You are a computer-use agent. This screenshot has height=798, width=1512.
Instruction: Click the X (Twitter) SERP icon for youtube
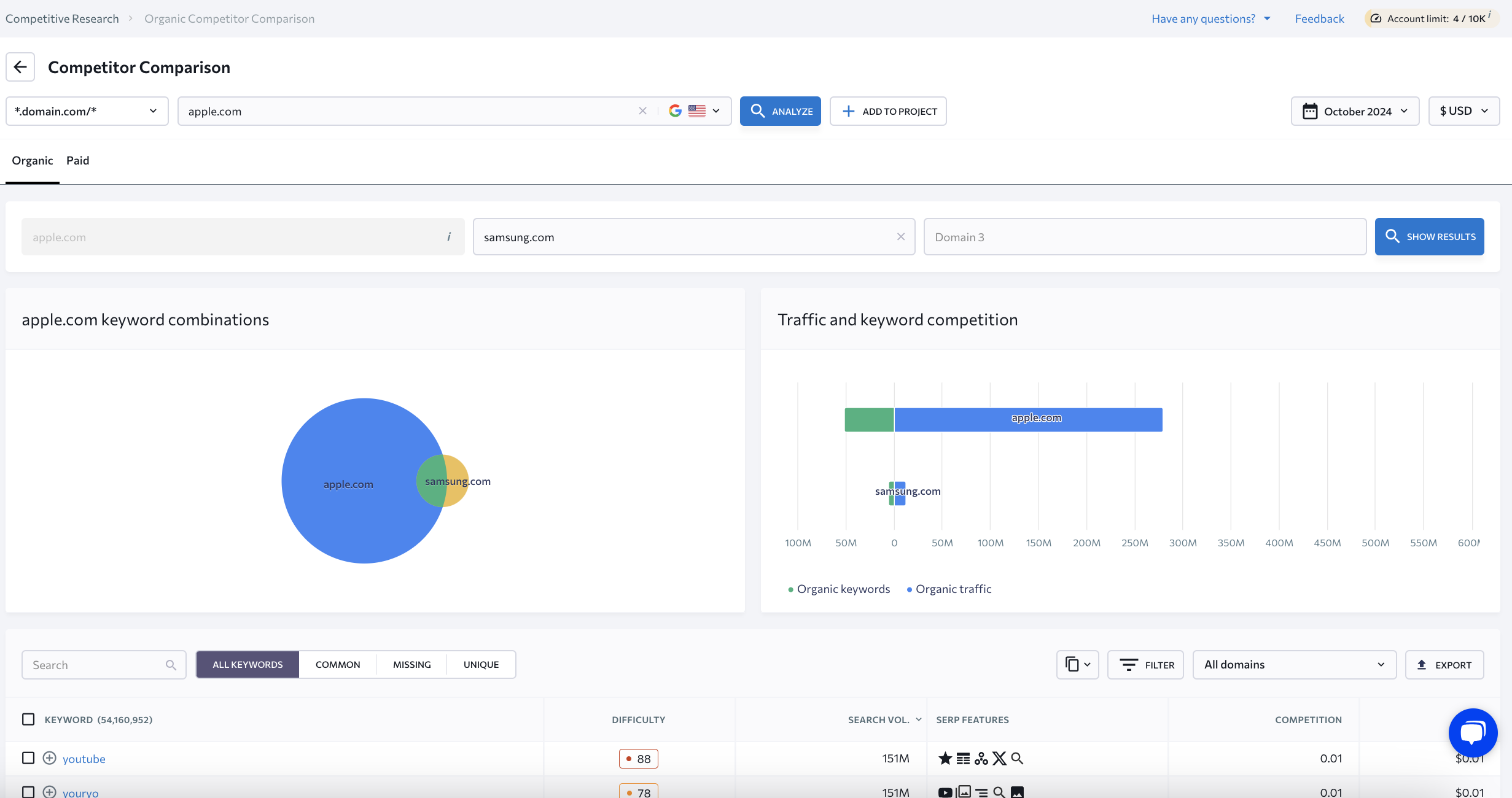click(x=999, y=759)
